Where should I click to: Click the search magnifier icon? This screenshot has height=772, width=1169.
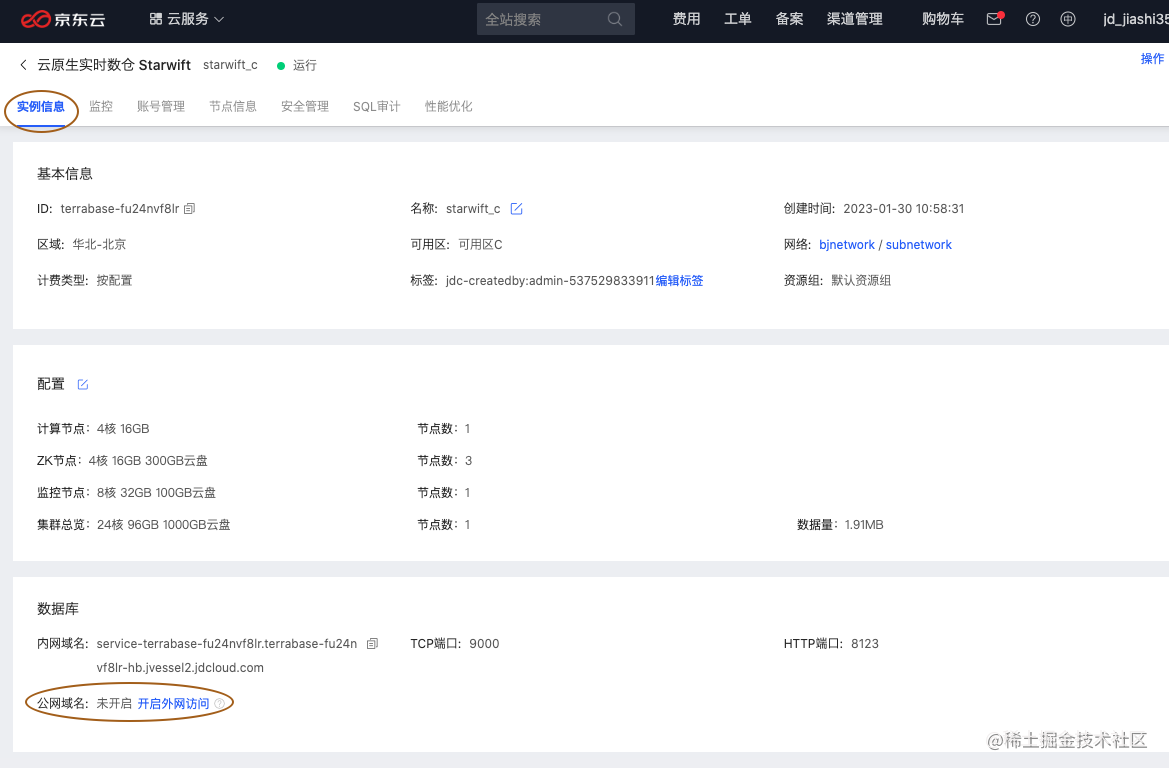pos(615,19)
